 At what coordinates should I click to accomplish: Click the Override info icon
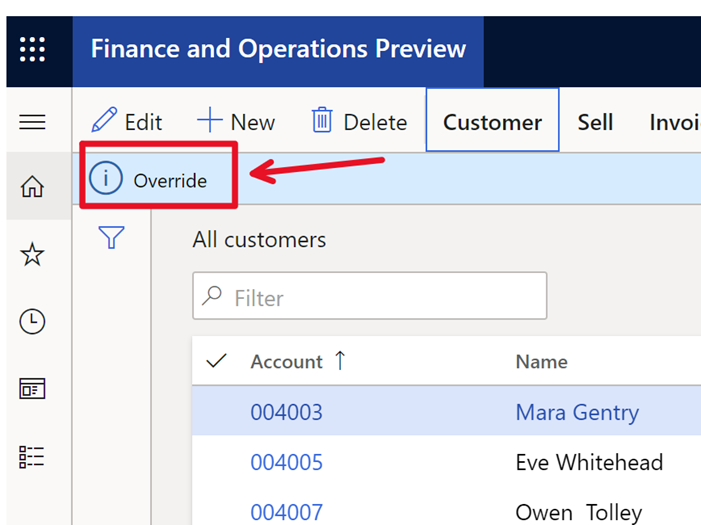106,180
